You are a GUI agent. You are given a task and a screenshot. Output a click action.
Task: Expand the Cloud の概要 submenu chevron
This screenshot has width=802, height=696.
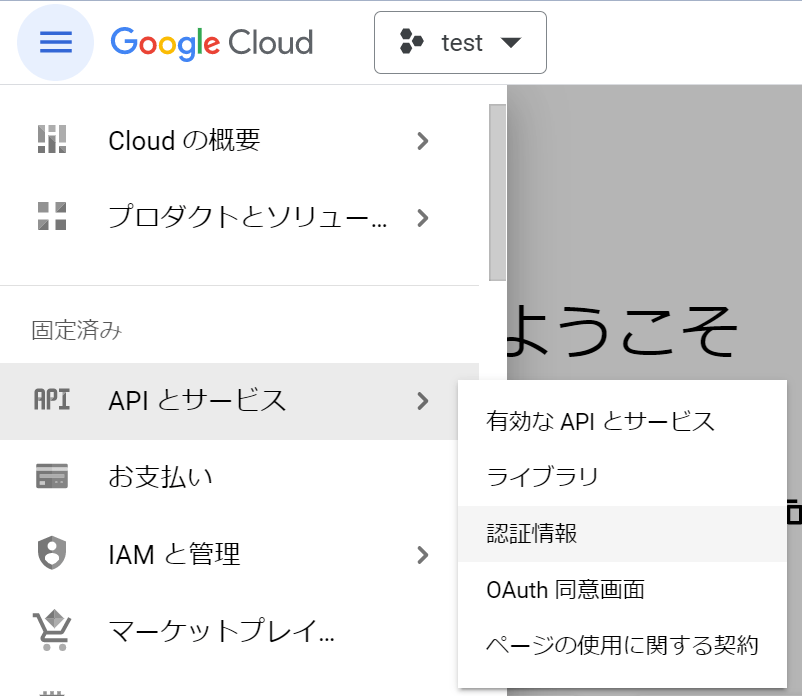point(422,141)
